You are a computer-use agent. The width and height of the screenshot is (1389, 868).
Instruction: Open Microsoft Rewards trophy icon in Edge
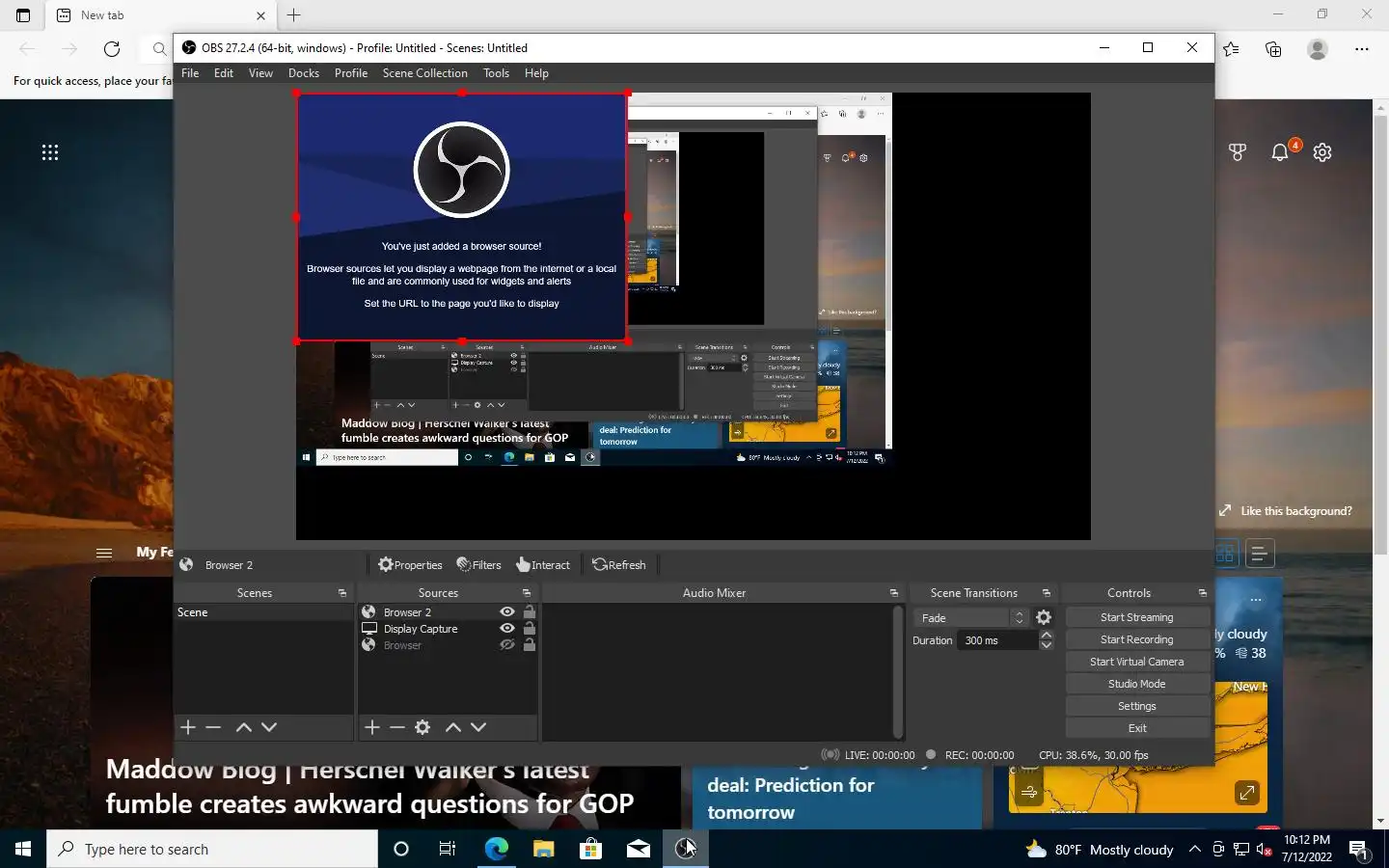1238,152
